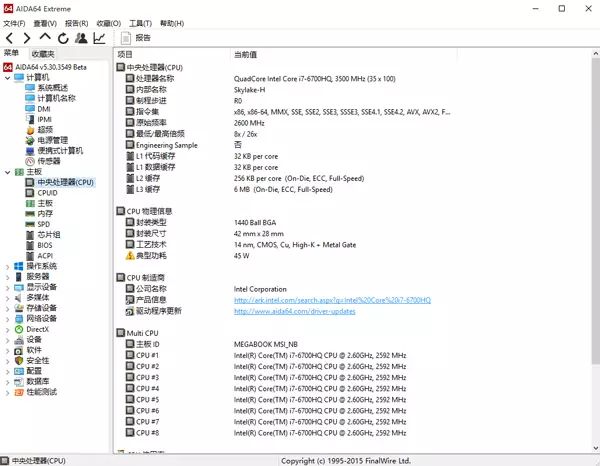This screenshot has height=466, width=600.
Task: Select the 安全性 shield icon
Action: [19, 361]
